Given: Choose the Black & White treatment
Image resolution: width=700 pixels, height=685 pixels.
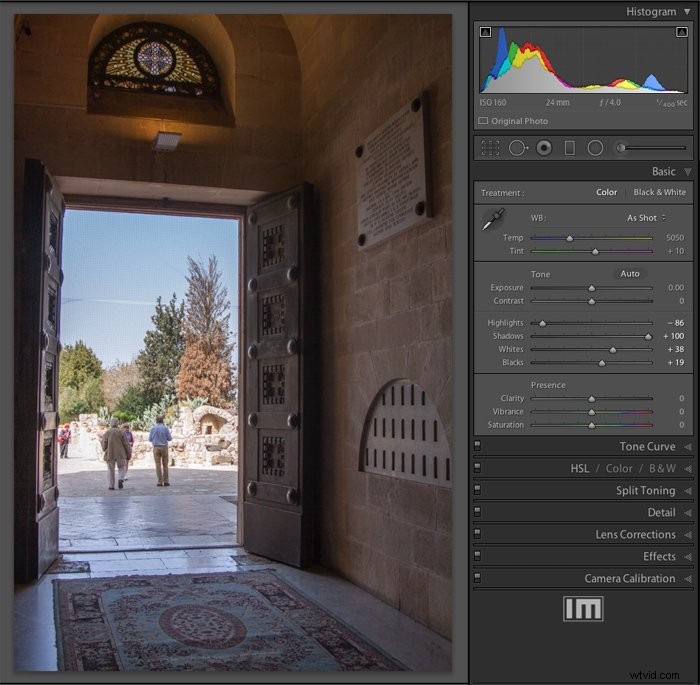Looking at the screenshot, I should tap(659, 192).
